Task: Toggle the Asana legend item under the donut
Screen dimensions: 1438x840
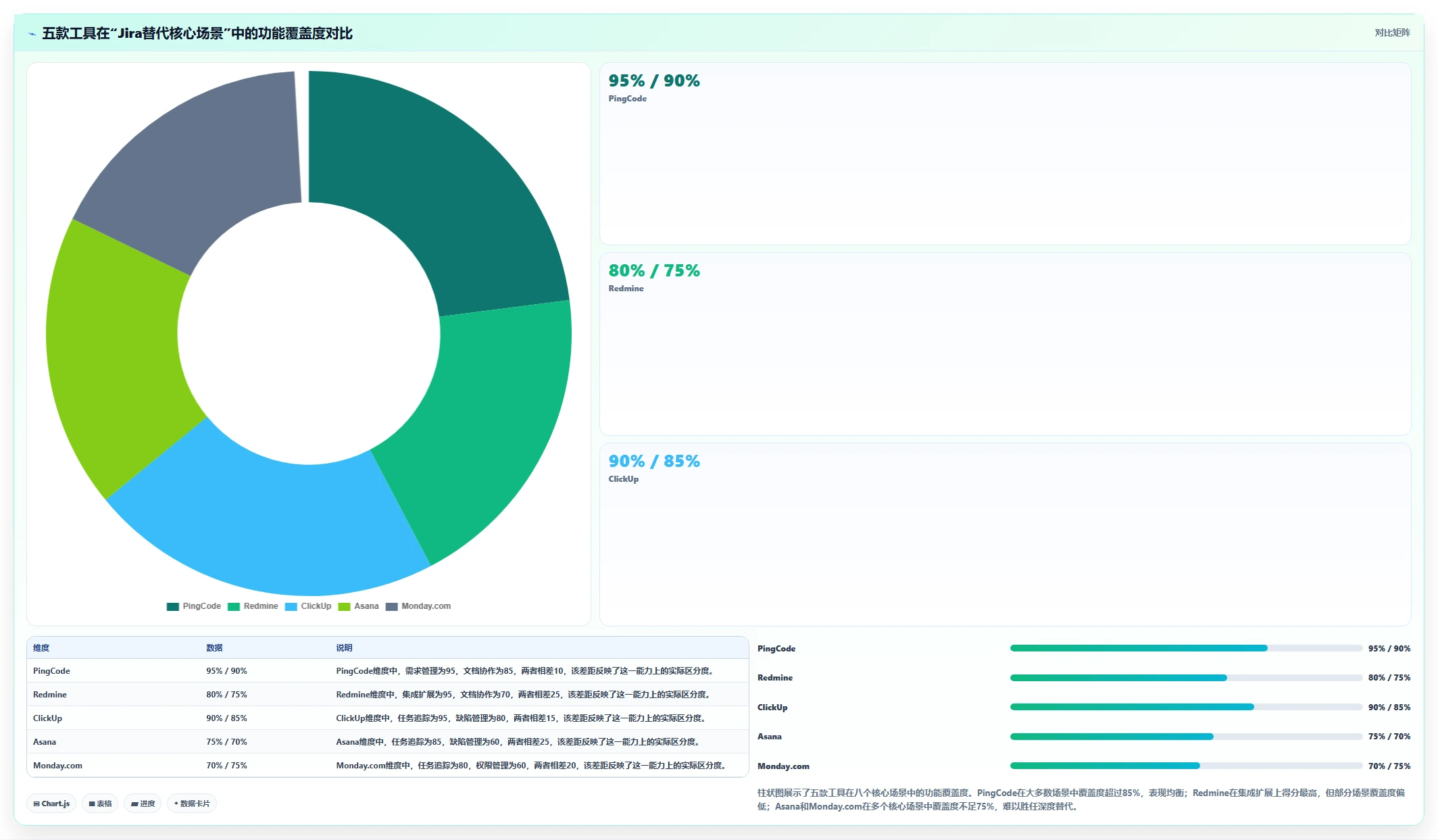Action: (x=358, y=606)
